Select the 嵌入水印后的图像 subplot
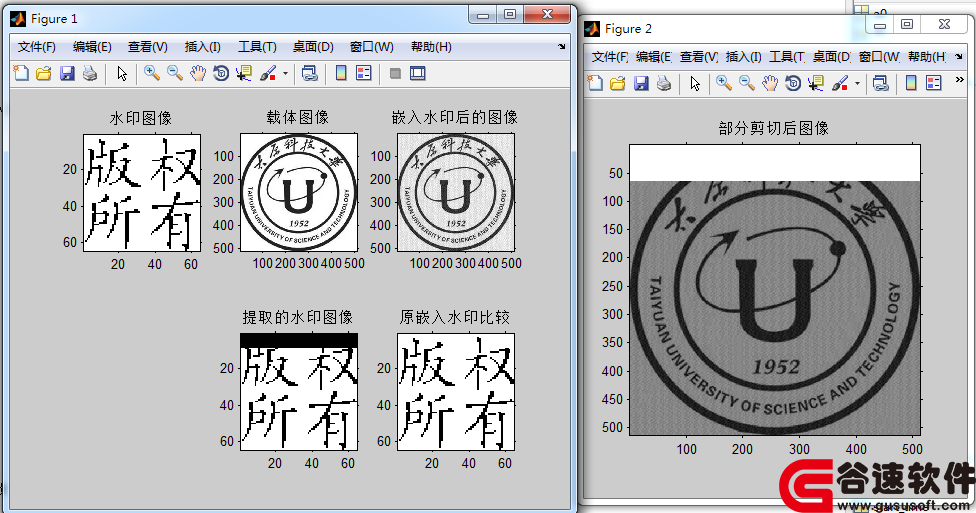Image resolution: width=976 pixels, height=513 pixels. pyautogui.click(x=456, y=192)
